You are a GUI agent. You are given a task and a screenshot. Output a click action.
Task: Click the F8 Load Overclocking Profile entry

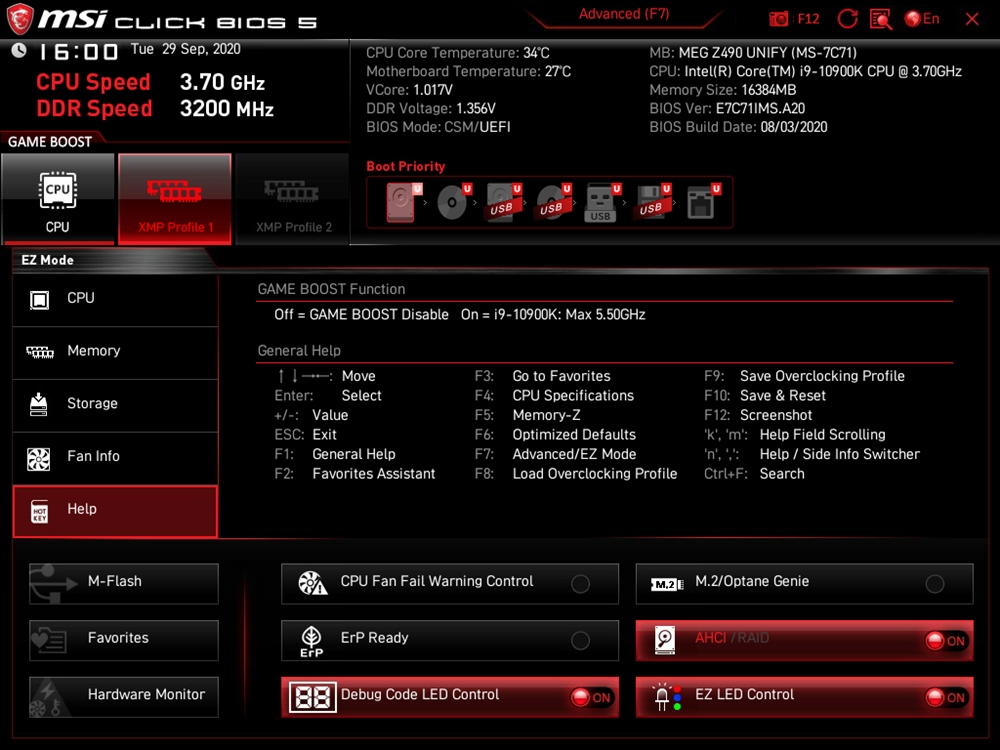pyautogui.click(x=576, y=474)
